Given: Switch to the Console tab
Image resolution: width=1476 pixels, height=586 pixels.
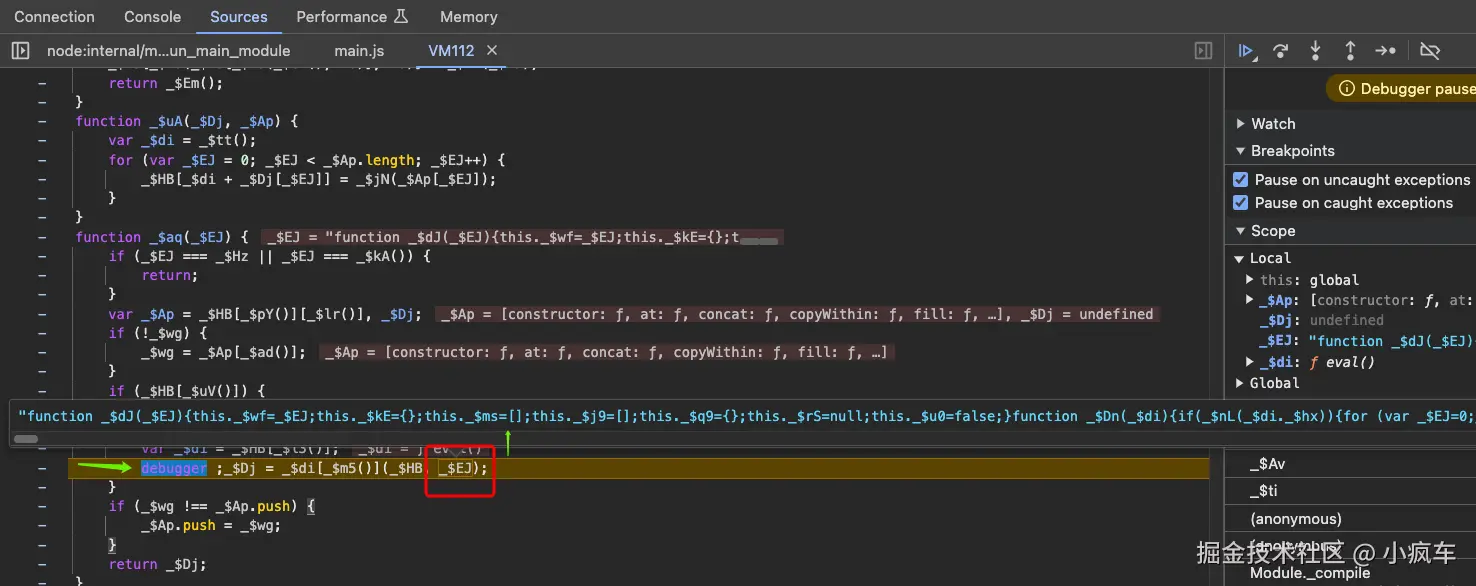Looking at the screenshot, I should [x=153, y=17].
